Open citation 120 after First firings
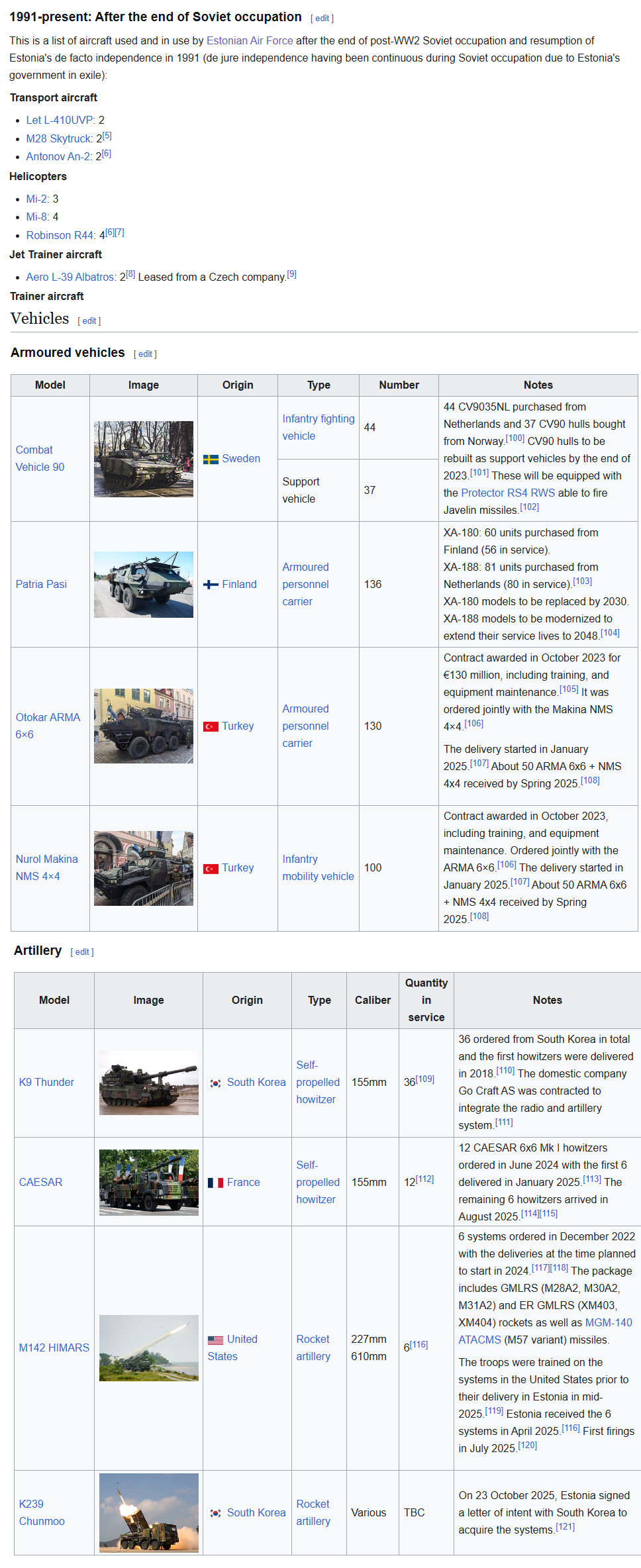641x1568 pixels. [x=528, y=1445]
